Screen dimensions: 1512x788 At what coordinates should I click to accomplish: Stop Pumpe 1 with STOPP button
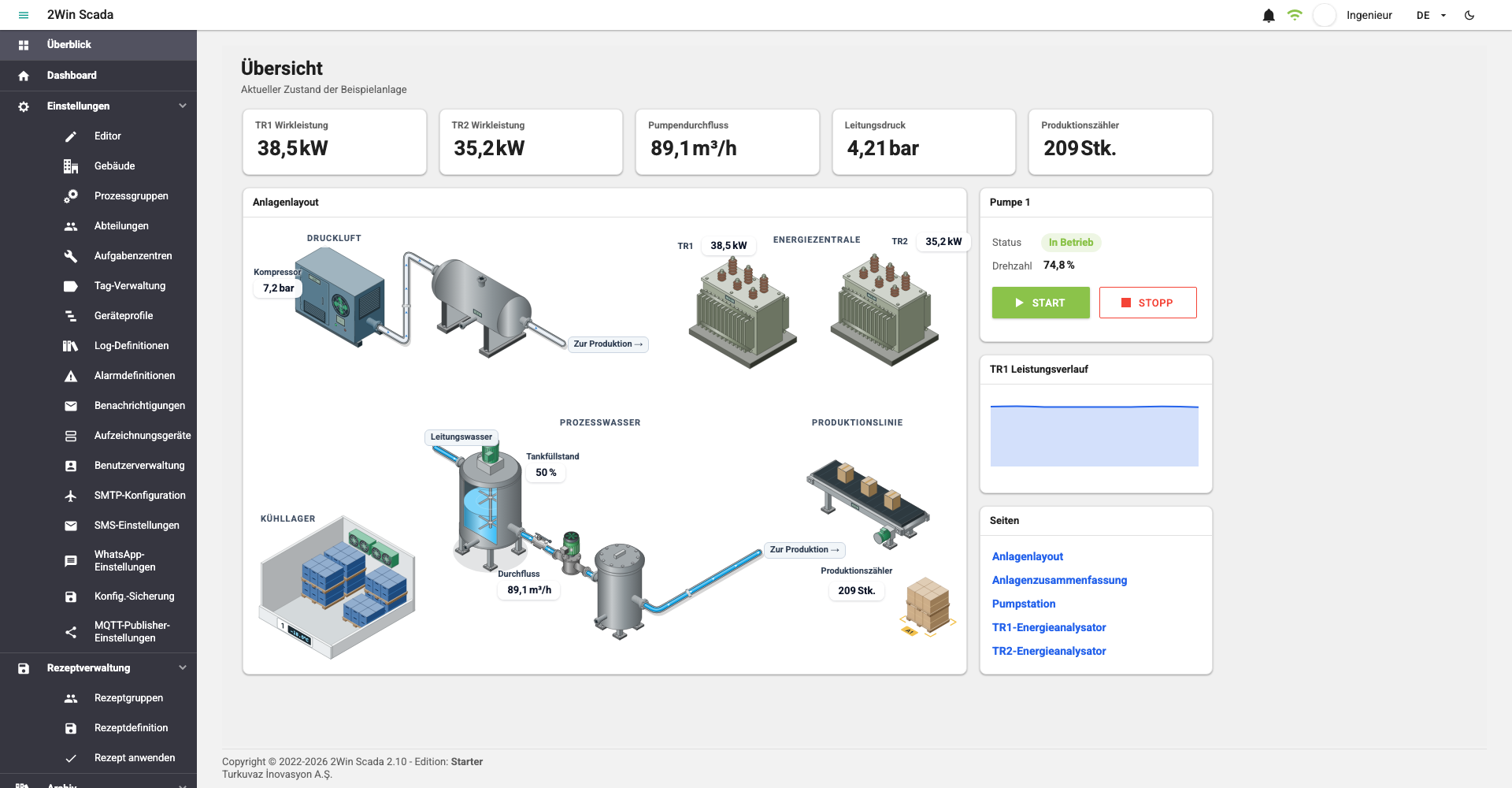click(x=1148, y=303)
